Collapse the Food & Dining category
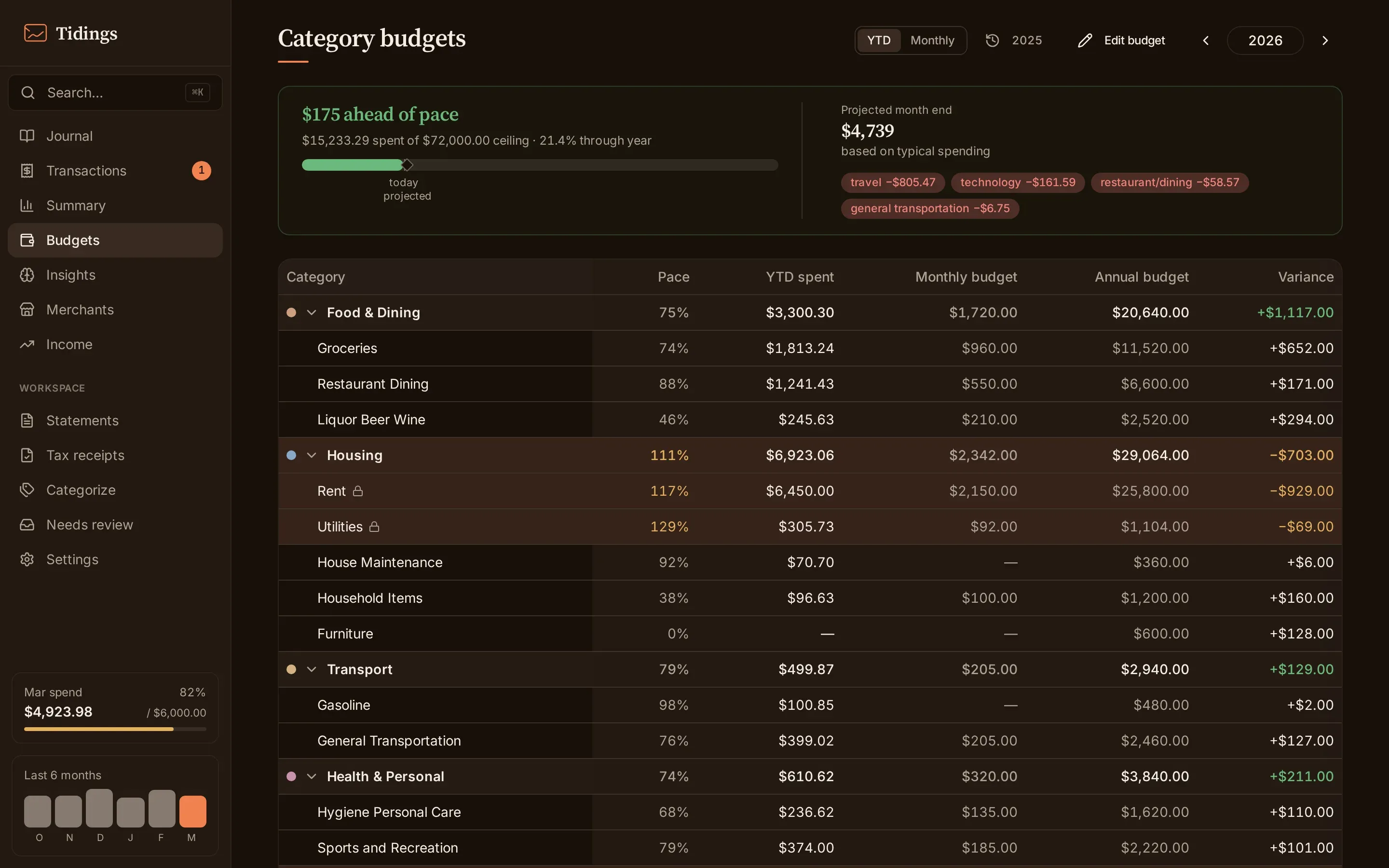 (312, 312)
